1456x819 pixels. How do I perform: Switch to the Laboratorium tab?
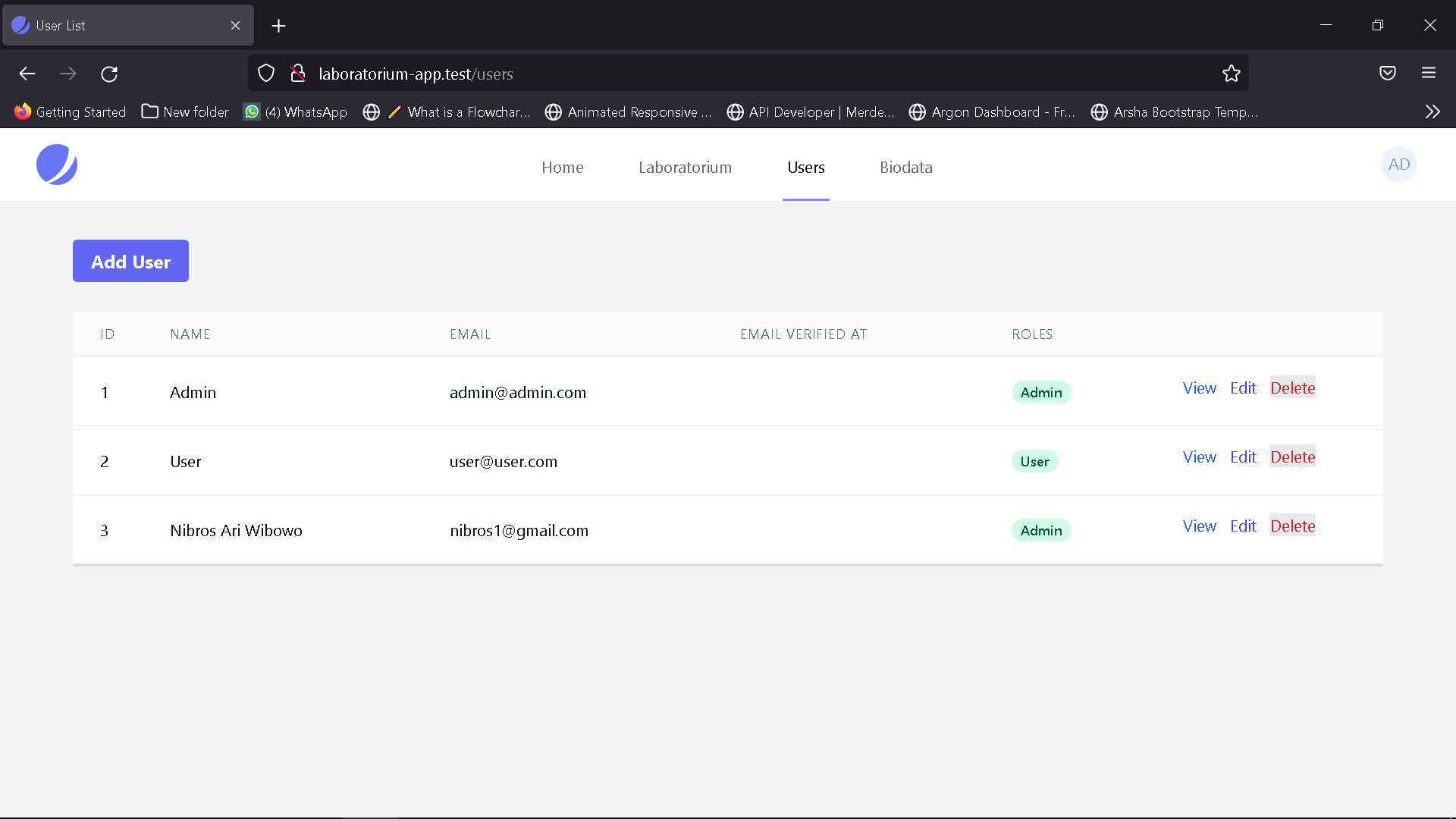[685, 167]
